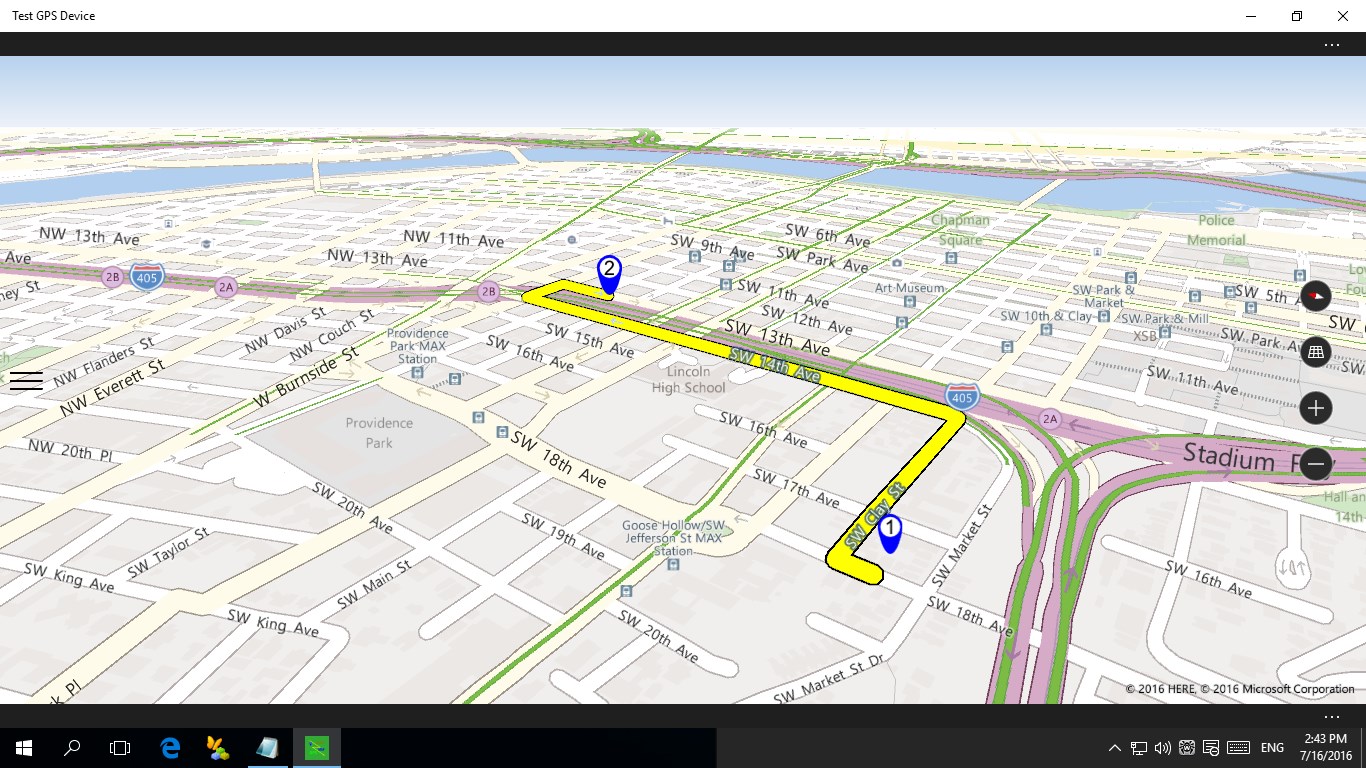This screenshot has height=768, width=1366.
Task: Open the hamburger navigation menu
Action: click(26, 381)
